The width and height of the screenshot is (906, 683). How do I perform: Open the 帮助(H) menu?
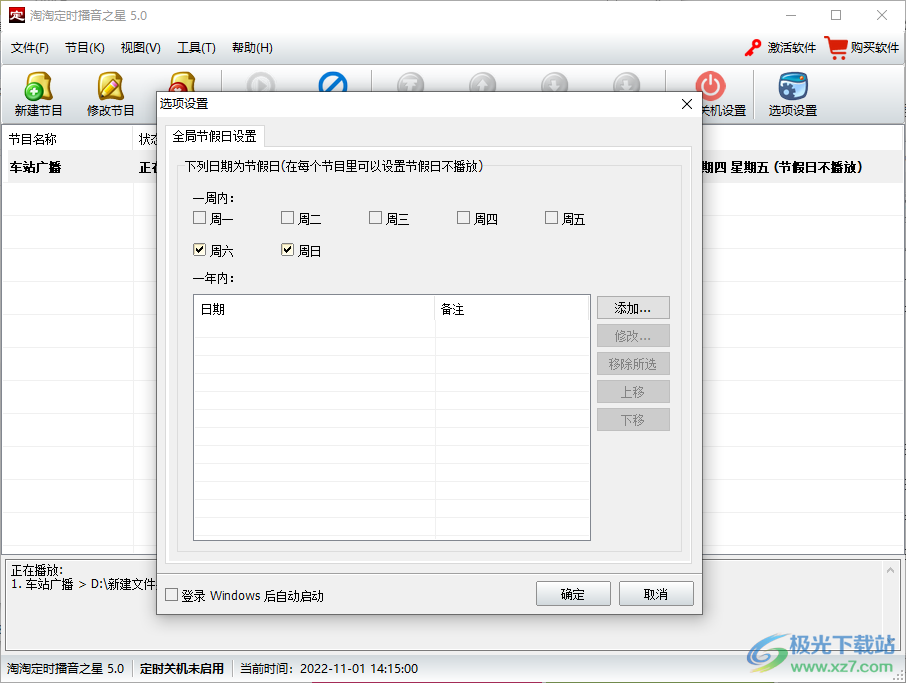point(252,47)
